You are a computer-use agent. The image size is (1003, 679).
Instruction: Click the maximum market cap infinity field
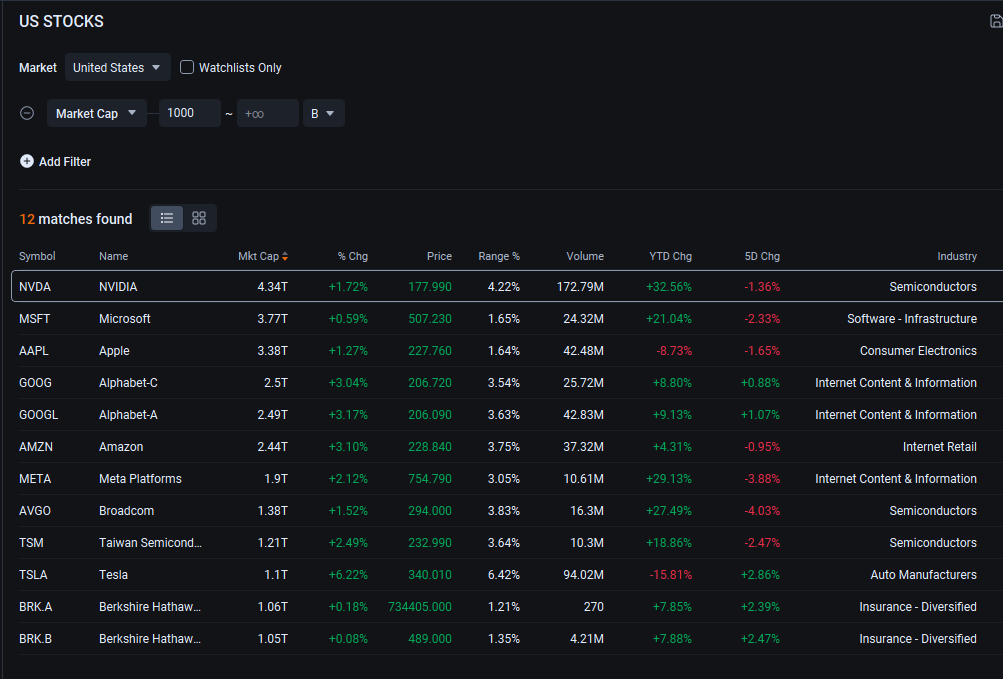coord(267,113)
